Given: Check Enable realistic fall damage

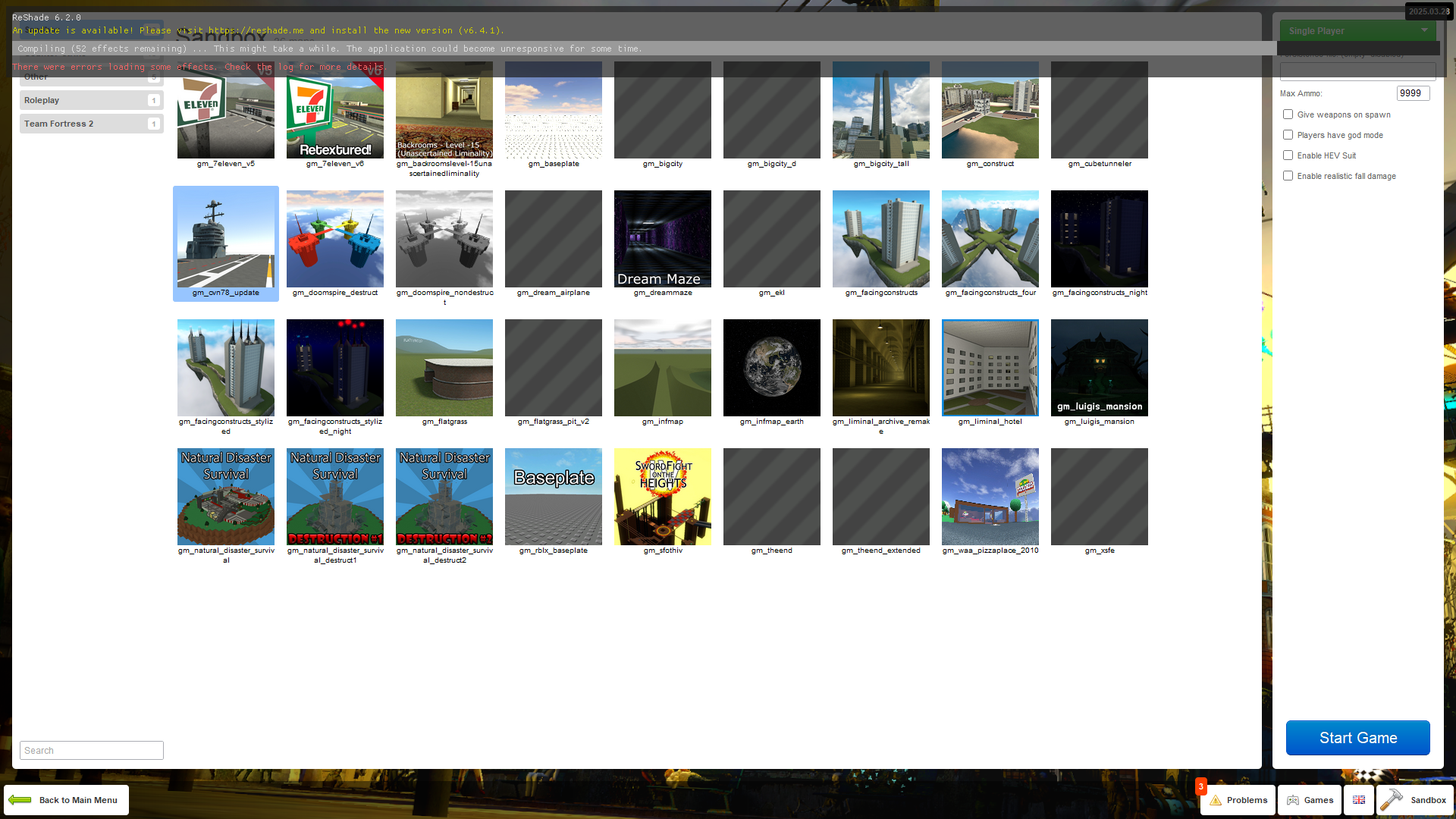Looking at the screenshot, I should click(x=1288, y=176).
